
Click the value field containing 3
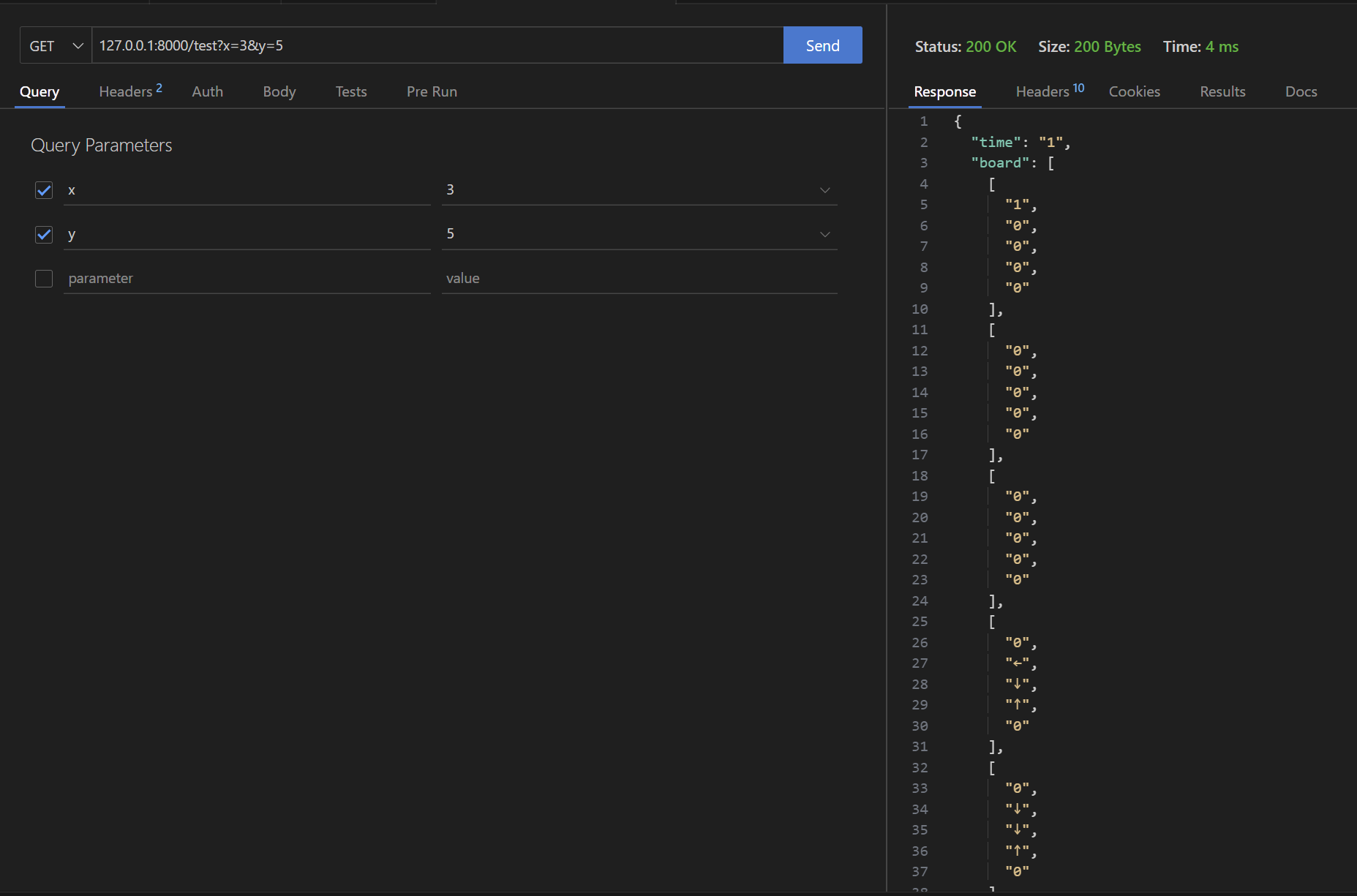pos(639,190)
